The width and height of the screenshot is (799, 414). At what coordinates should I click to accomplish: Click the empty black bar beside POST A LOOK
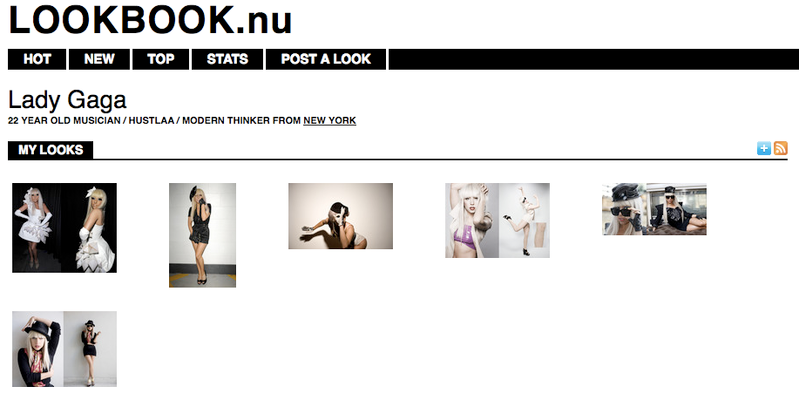click(x=594, y=59)
